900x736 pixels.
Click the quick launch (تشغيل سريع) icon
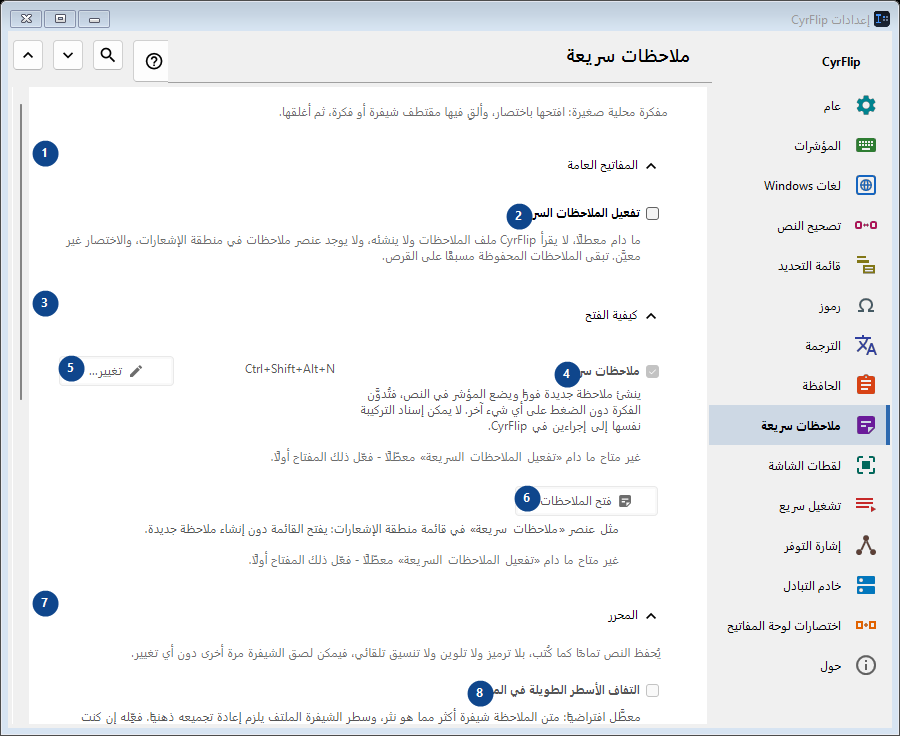coord(866,505)
